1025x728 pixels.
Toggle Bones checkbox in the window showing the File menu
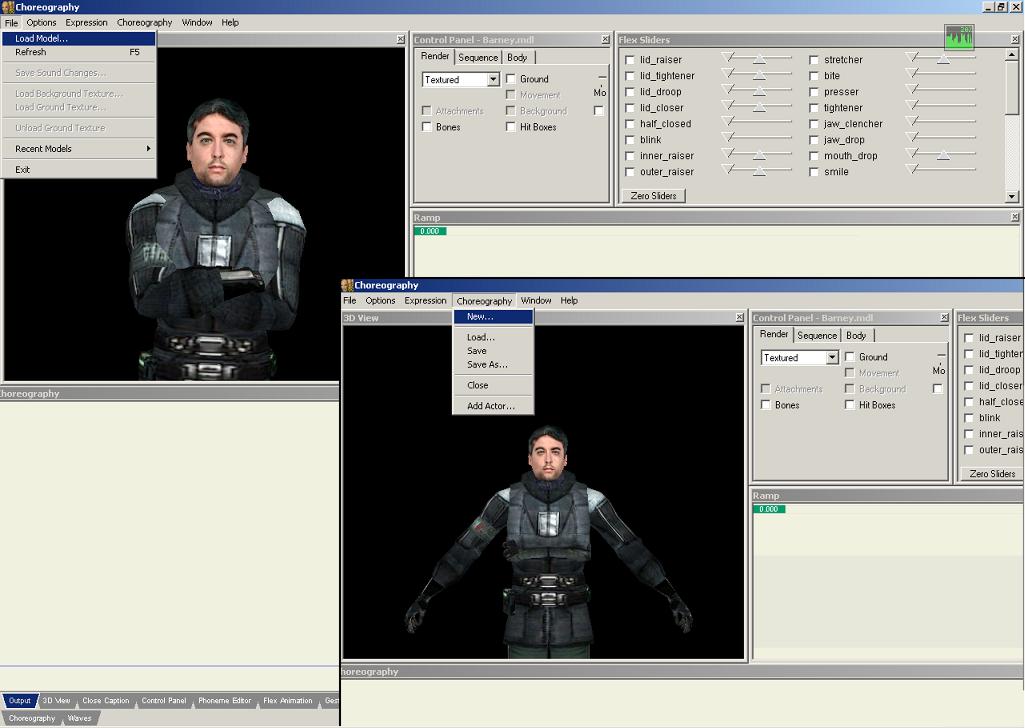click(427, 127)
